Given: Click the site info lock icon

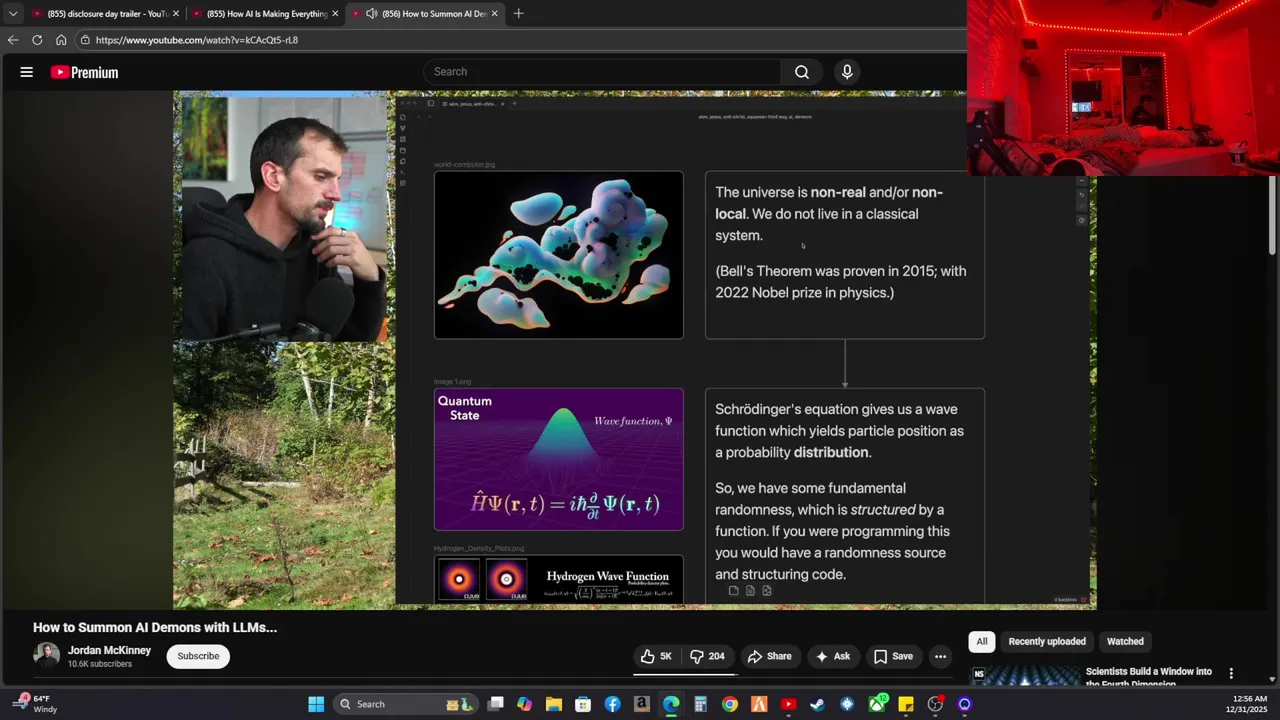Looking at the screenshot, I should click(x=86, y=40).
